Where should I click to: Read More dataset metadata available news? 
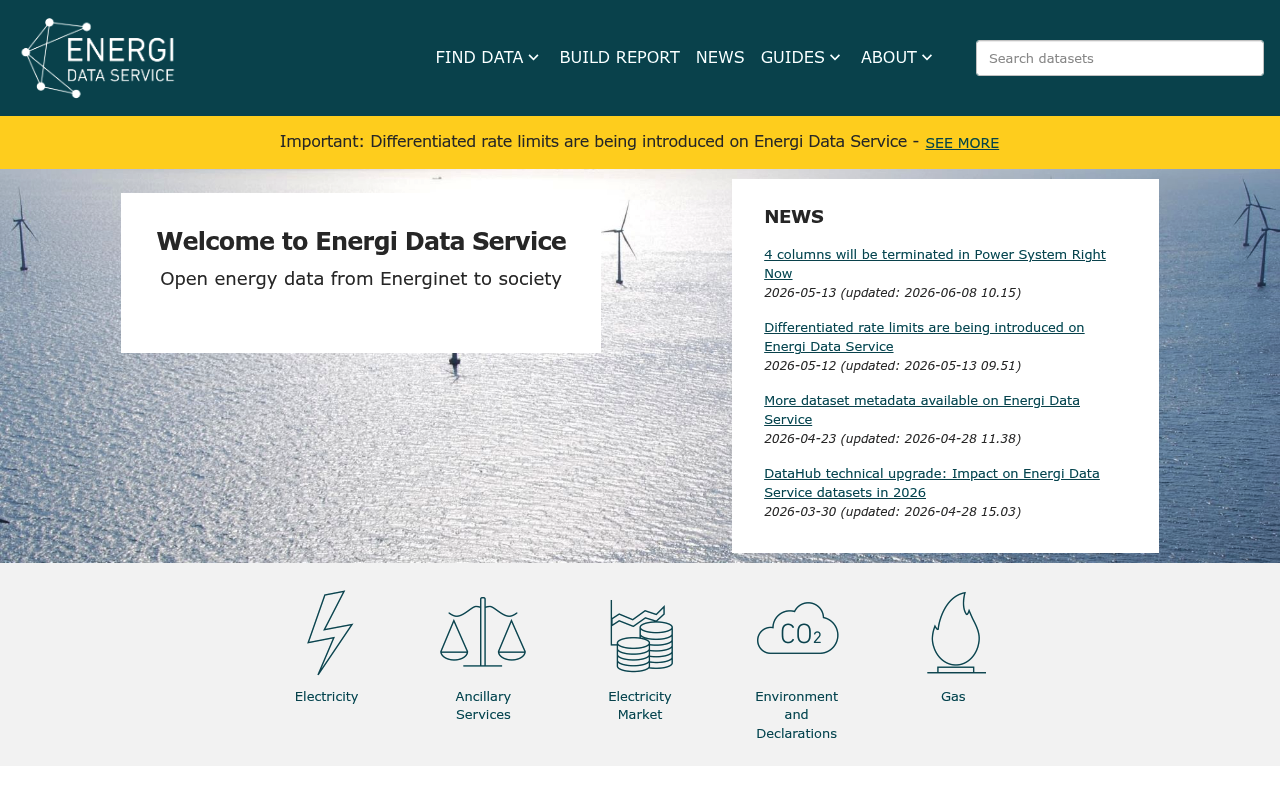pyautogui.click(x=922, y=410)
